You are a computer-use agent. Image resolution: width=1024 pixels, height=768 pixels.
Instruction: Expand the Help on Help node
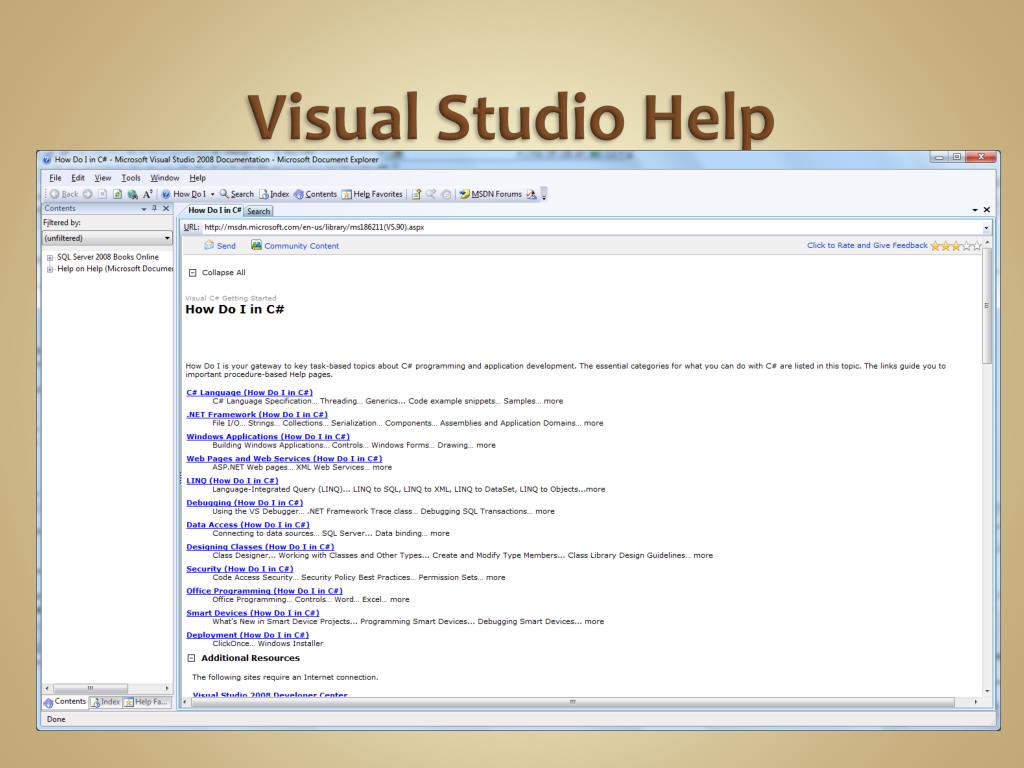click(x=50, y=269)
